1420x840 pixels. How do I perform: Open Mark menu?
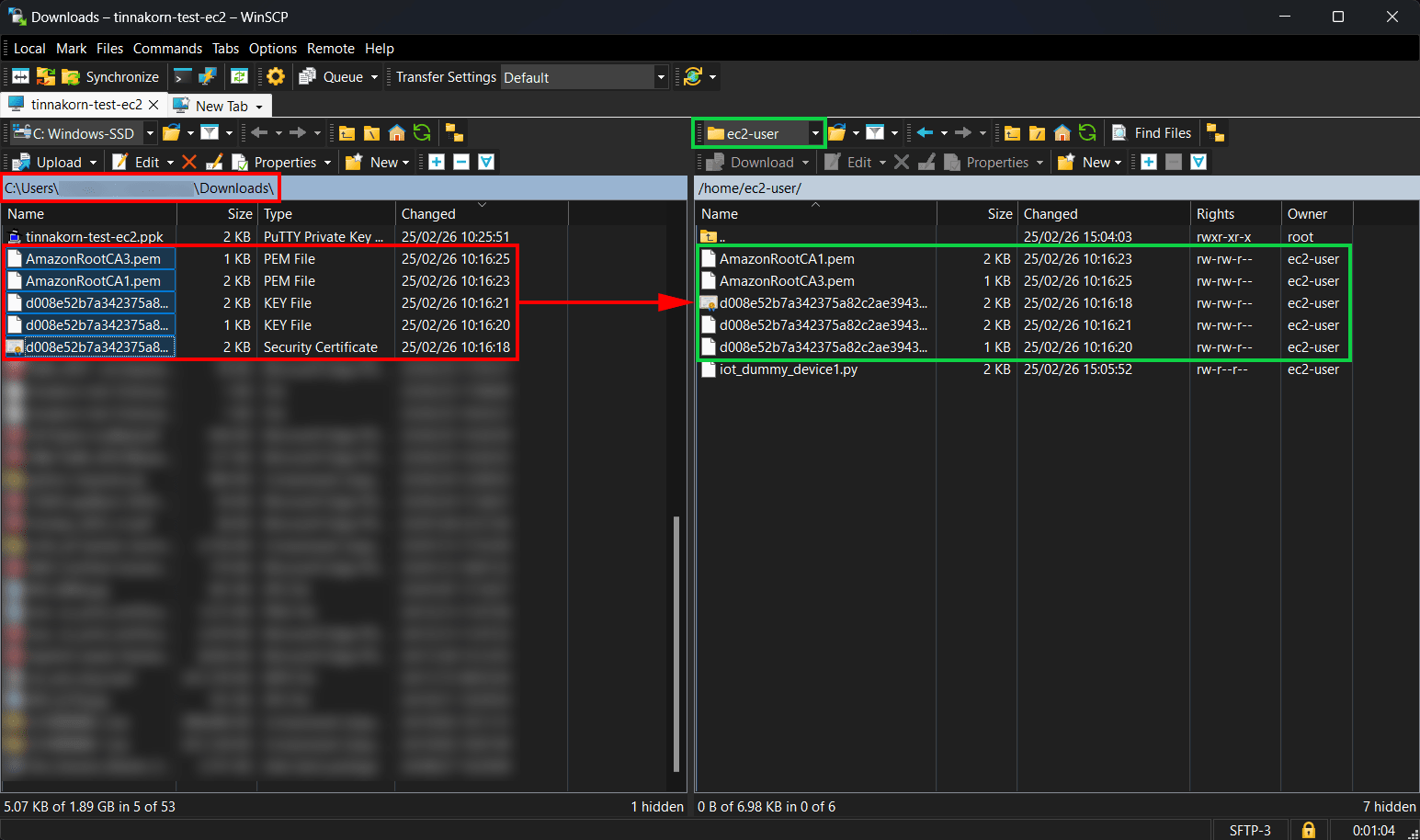point(71,49)
